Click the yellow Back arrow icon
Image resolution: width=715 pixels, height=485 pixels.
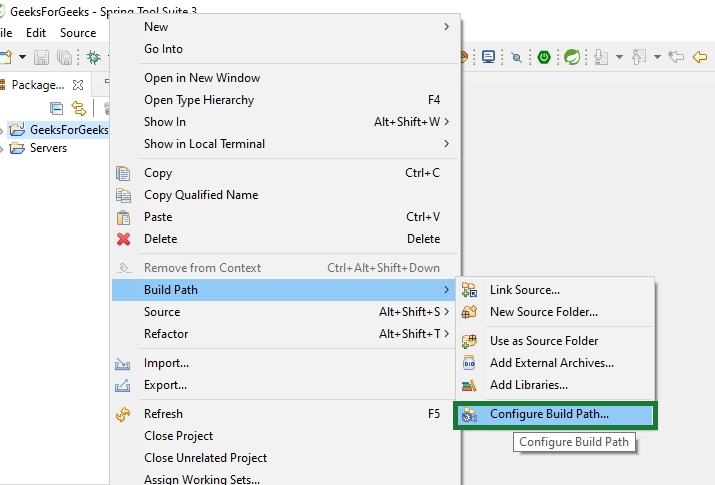point(699,57)
